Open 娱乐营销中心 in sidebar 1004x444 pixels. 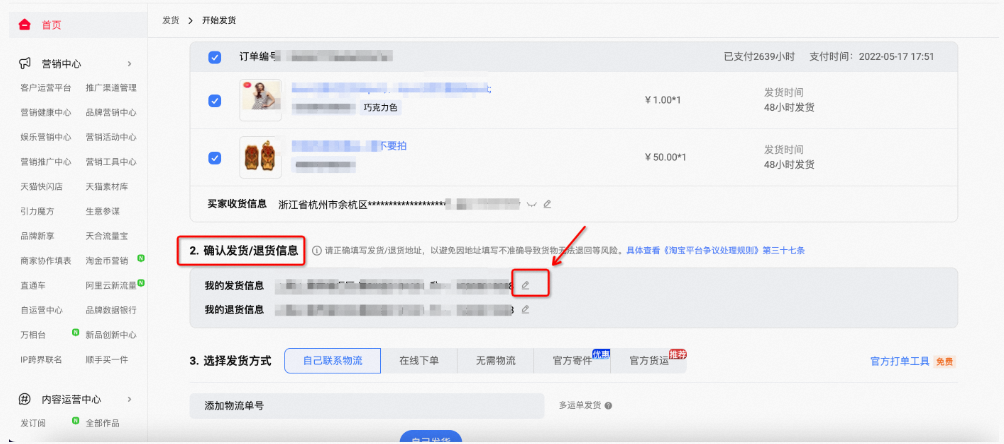[x=45, y=137]
